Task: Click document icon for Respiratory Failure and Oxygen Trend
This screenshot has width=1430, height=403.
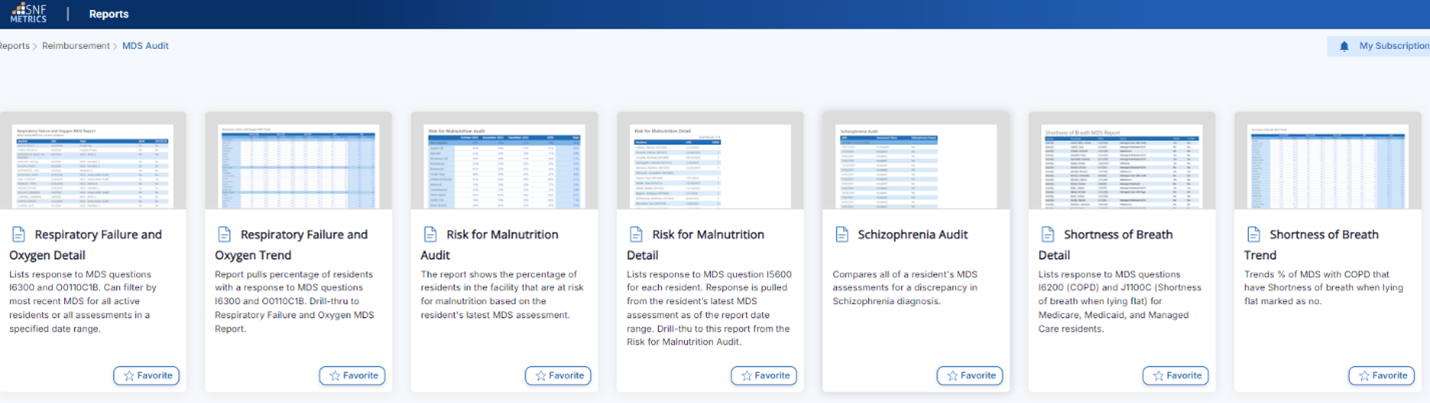Action: (224, 235)
